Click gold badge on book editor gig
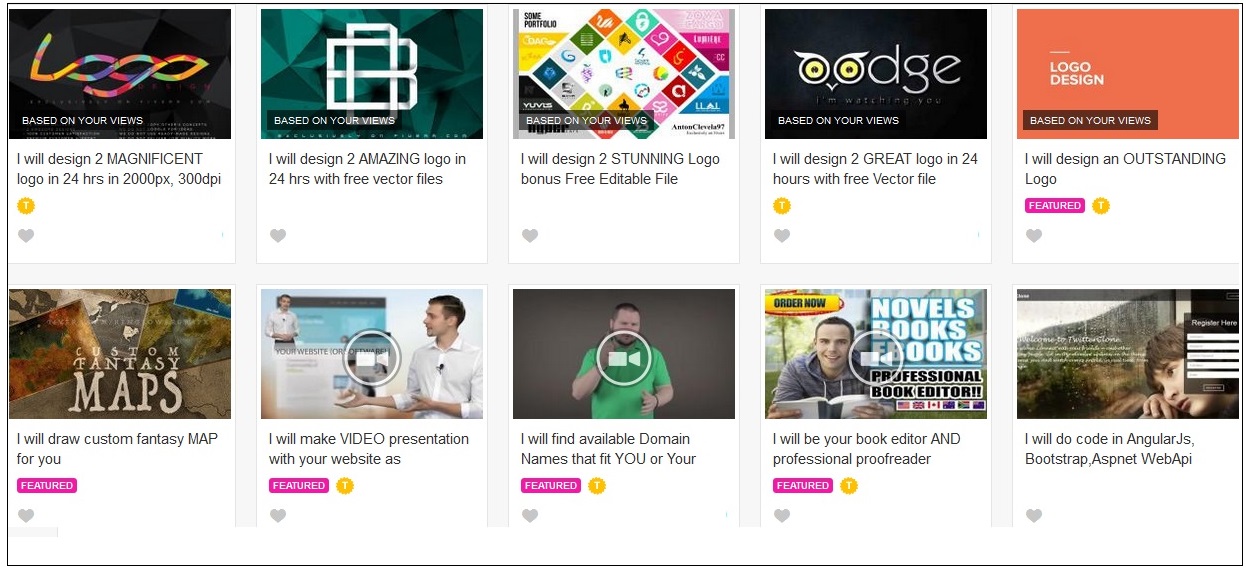 coord(848,486)
